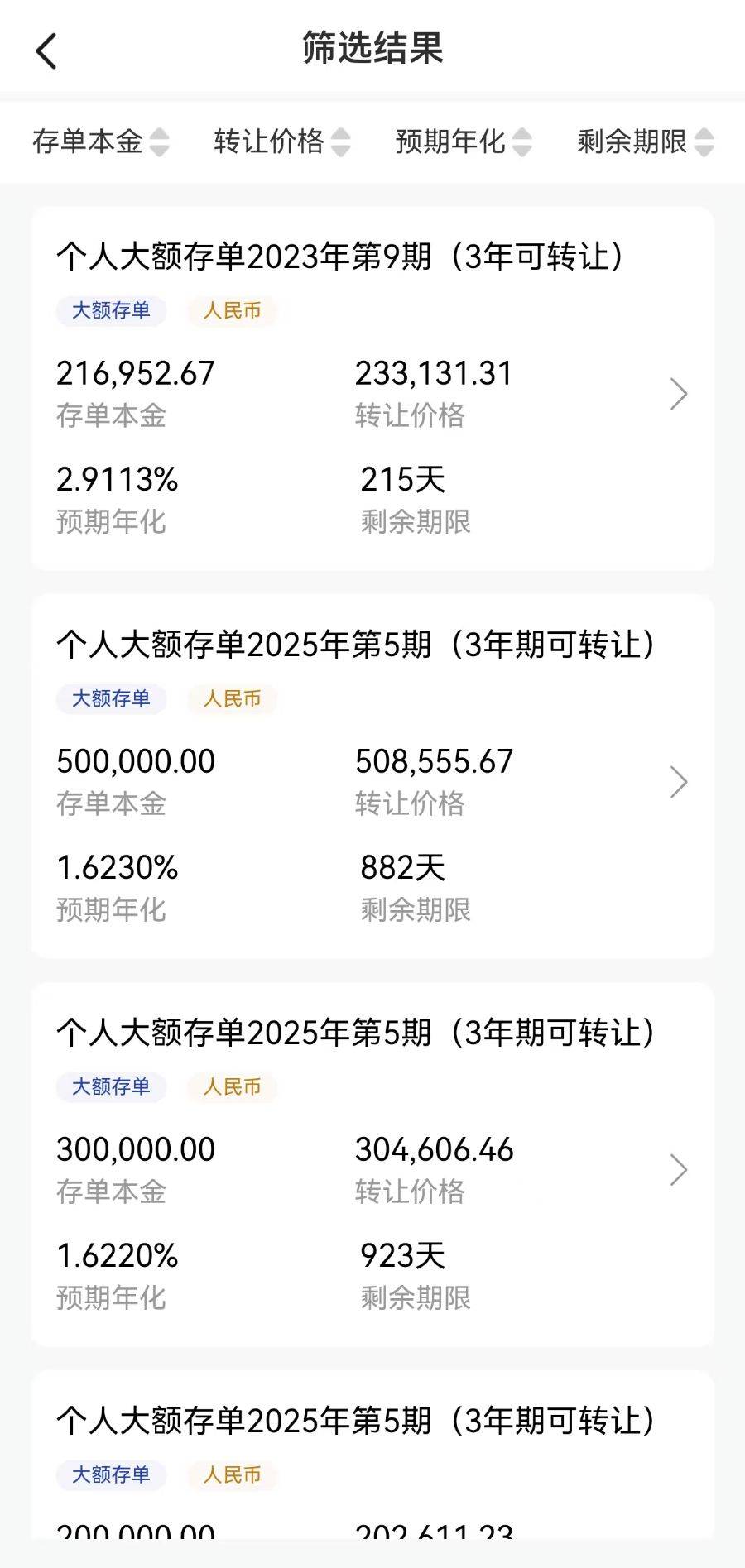This screenshot has height=1568, width=745.
Task: Sort by 存单本金 arrows icon
Action: tap(159, 142)
